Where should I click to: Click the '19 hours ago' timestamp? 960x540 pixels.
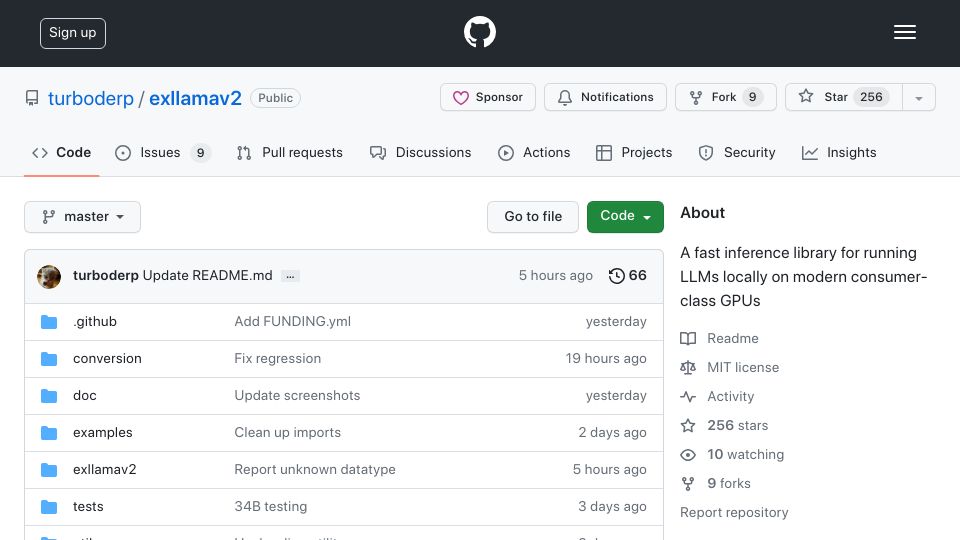(606, 358)
